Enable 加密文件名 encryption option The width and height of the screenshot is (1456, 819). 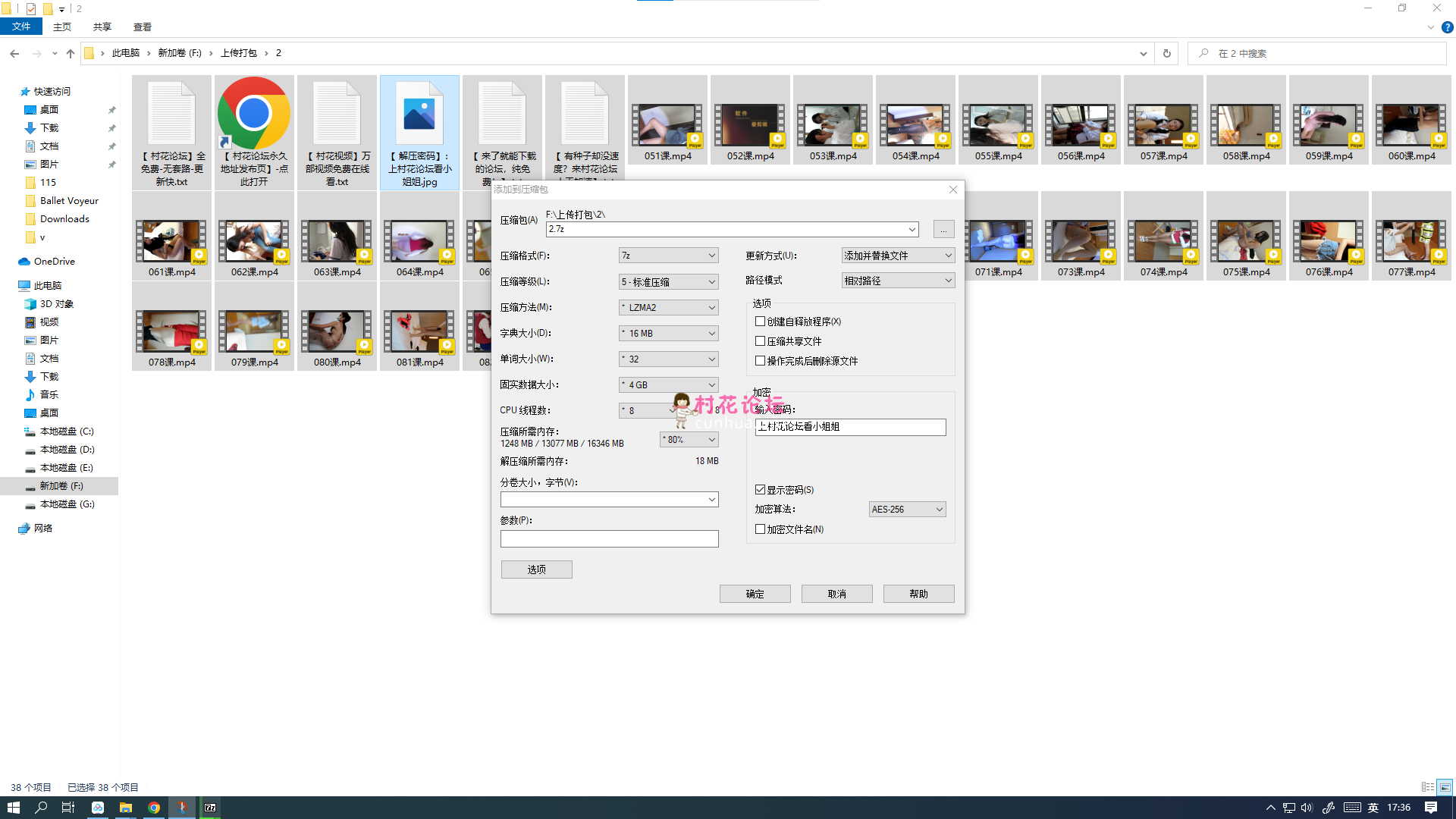tap(760, 529)
